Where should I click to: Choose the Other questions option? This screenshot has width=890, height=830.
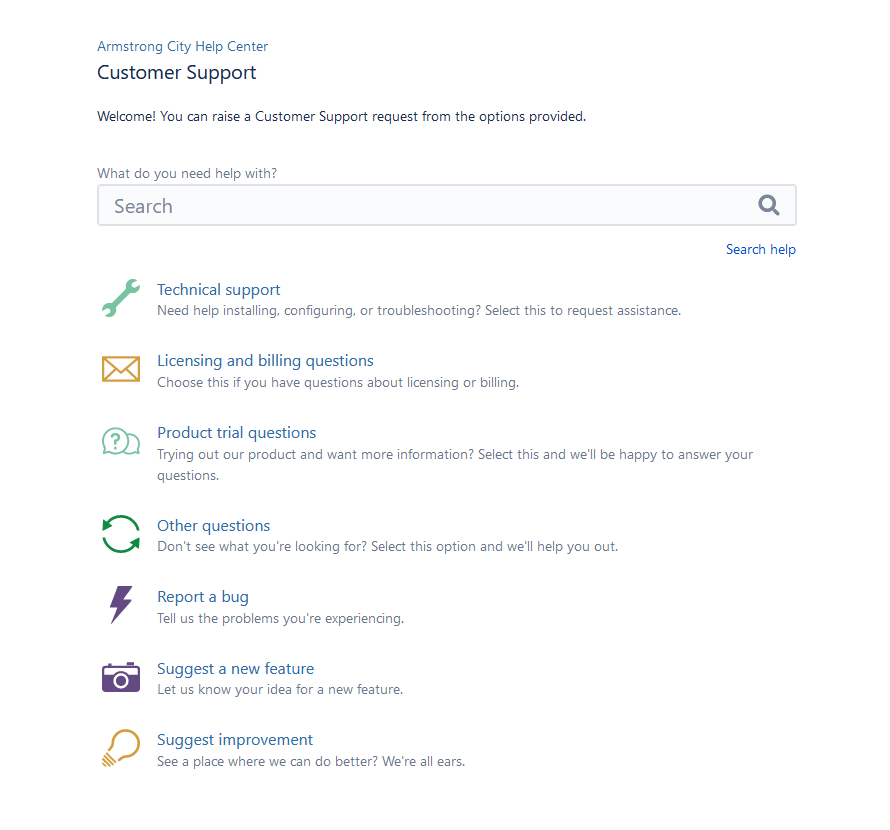pos(213,525)
